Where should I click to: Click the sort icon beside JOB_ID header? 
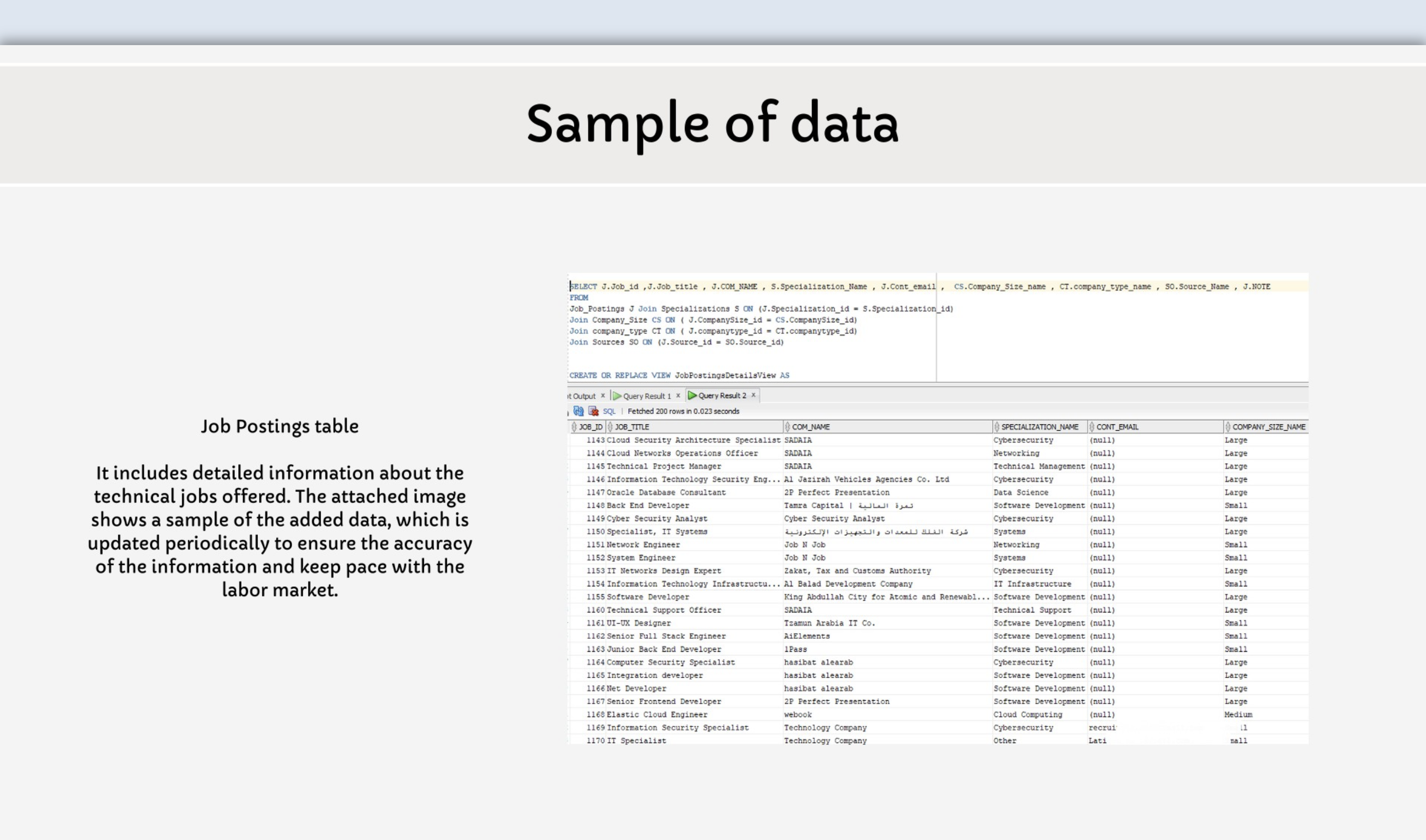coord(574,427)
